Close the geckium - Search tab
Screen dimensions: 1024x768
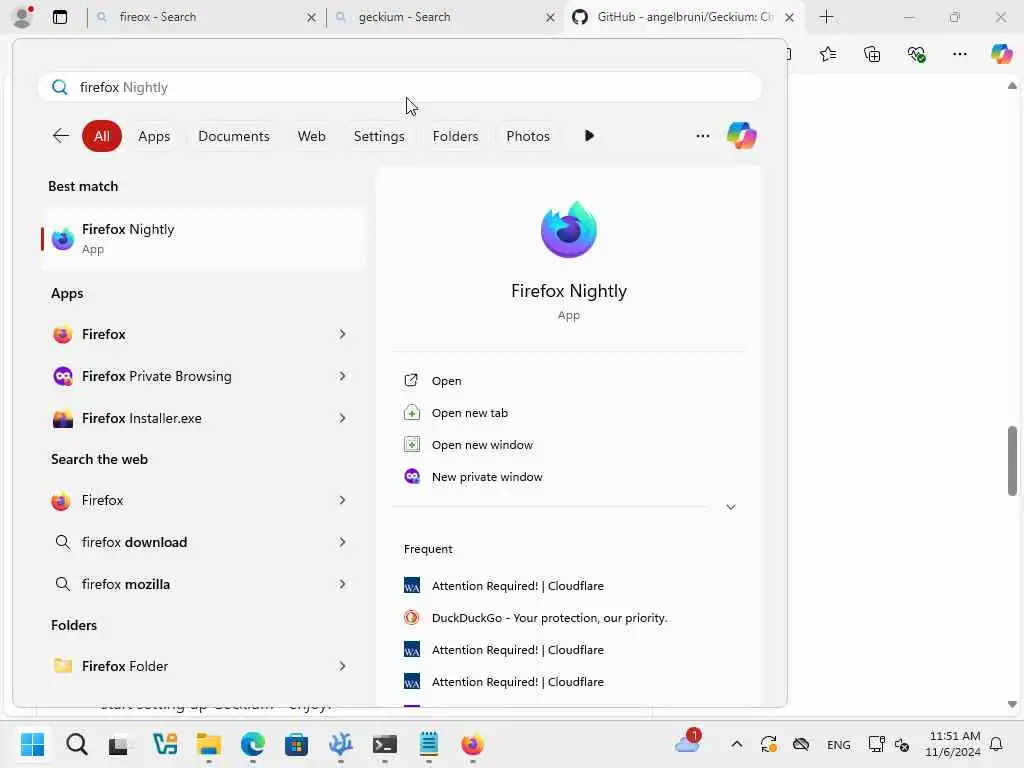551,18
